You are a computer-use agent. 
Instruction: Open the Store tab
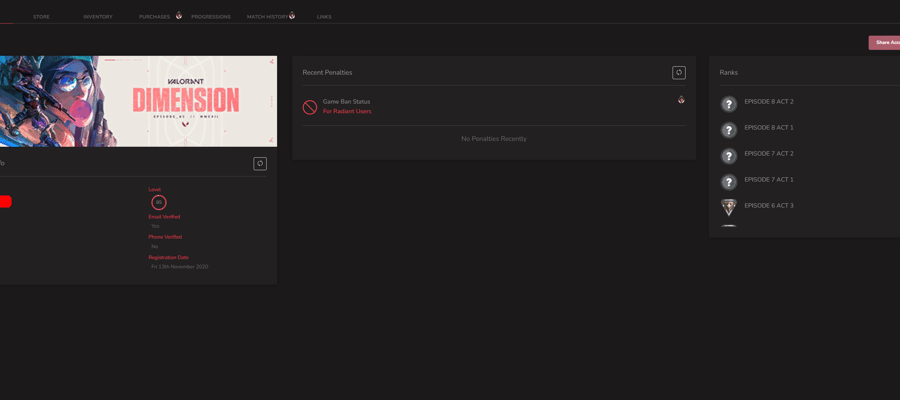click(x=41, y=17)
